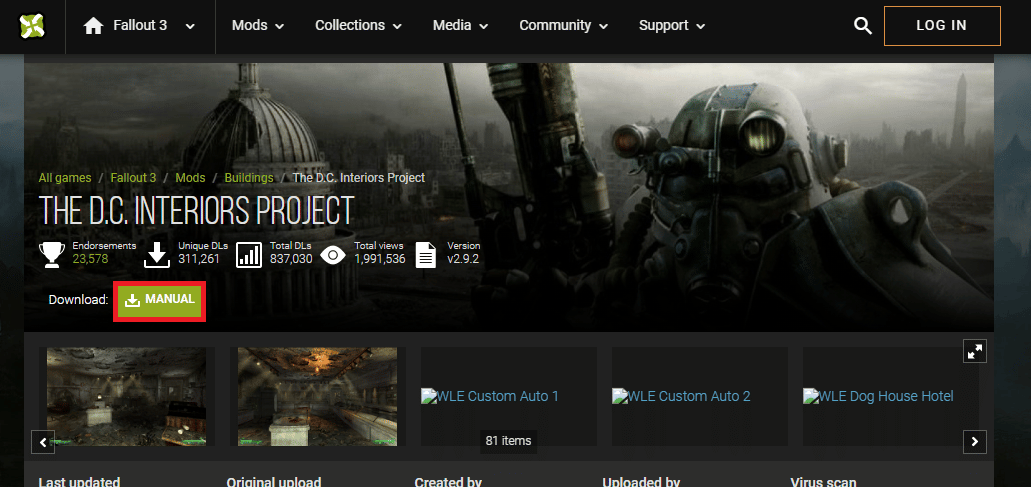Expand the Fallout 3 game dropdown

(x=190, y=26)
